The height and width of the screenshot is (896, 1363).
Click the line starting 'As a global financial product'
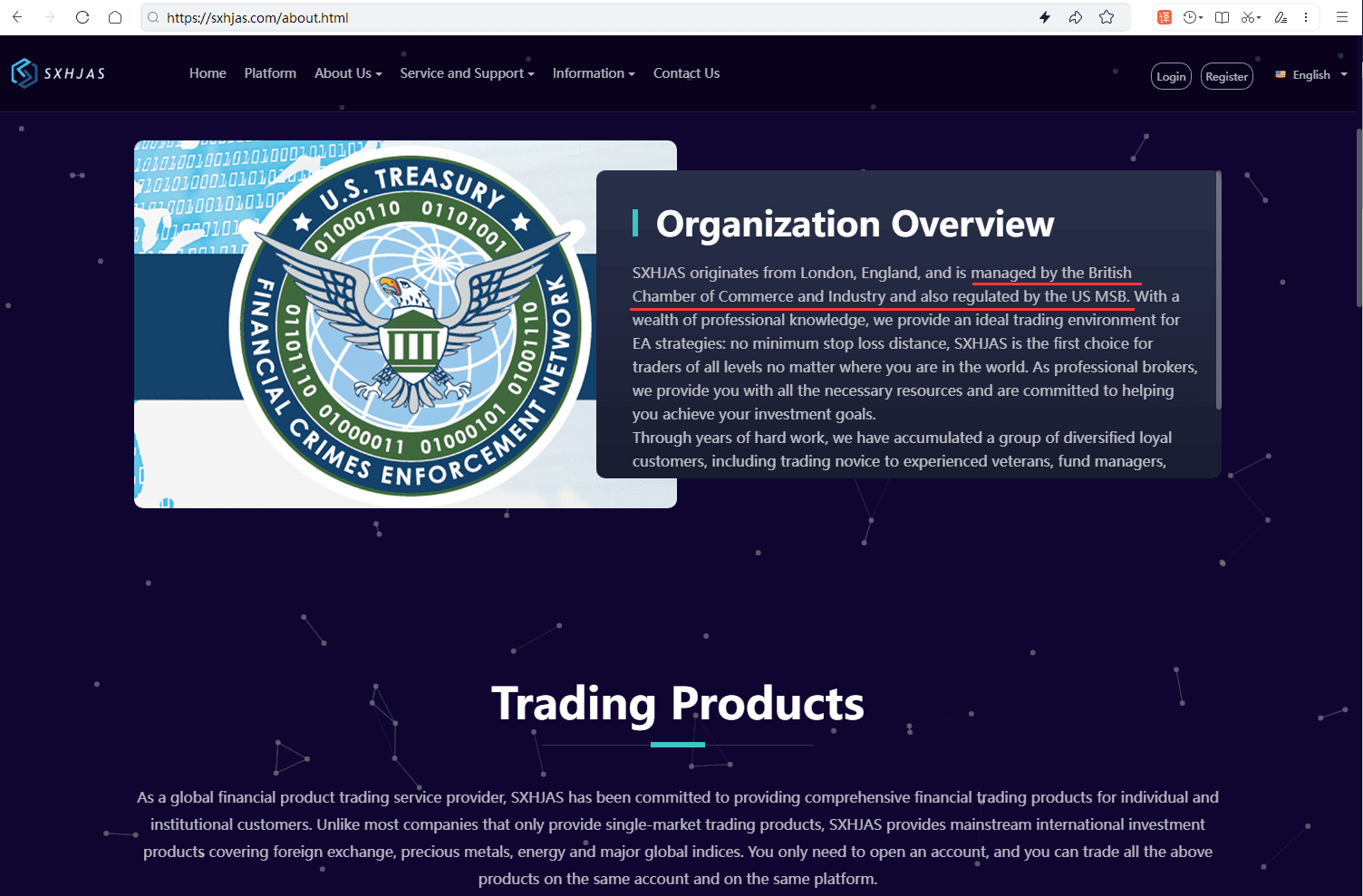[x=678, y=797]
